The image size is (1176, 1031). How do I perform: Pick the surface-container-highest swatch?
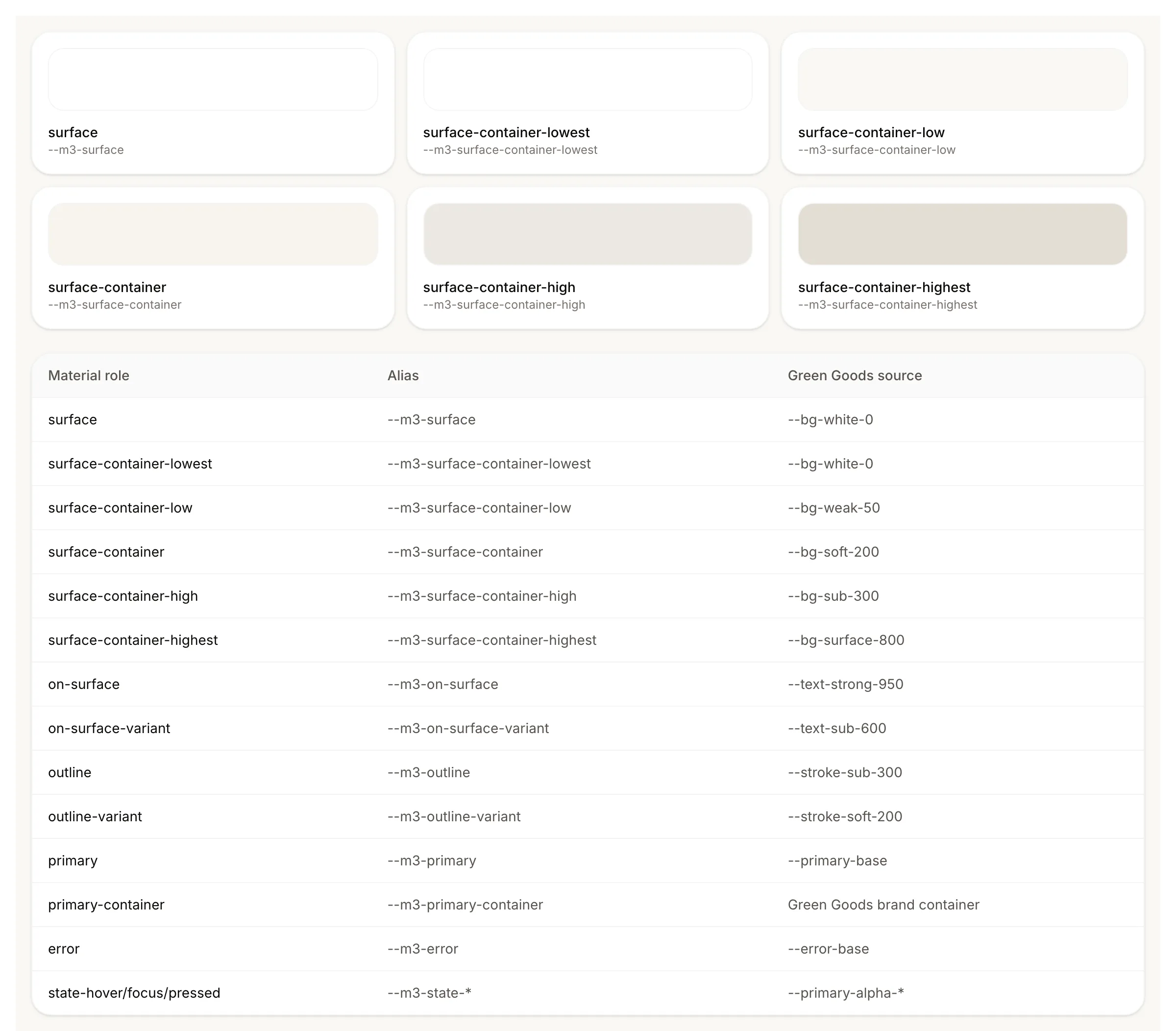pyautogui.click(x=962, y=234)
